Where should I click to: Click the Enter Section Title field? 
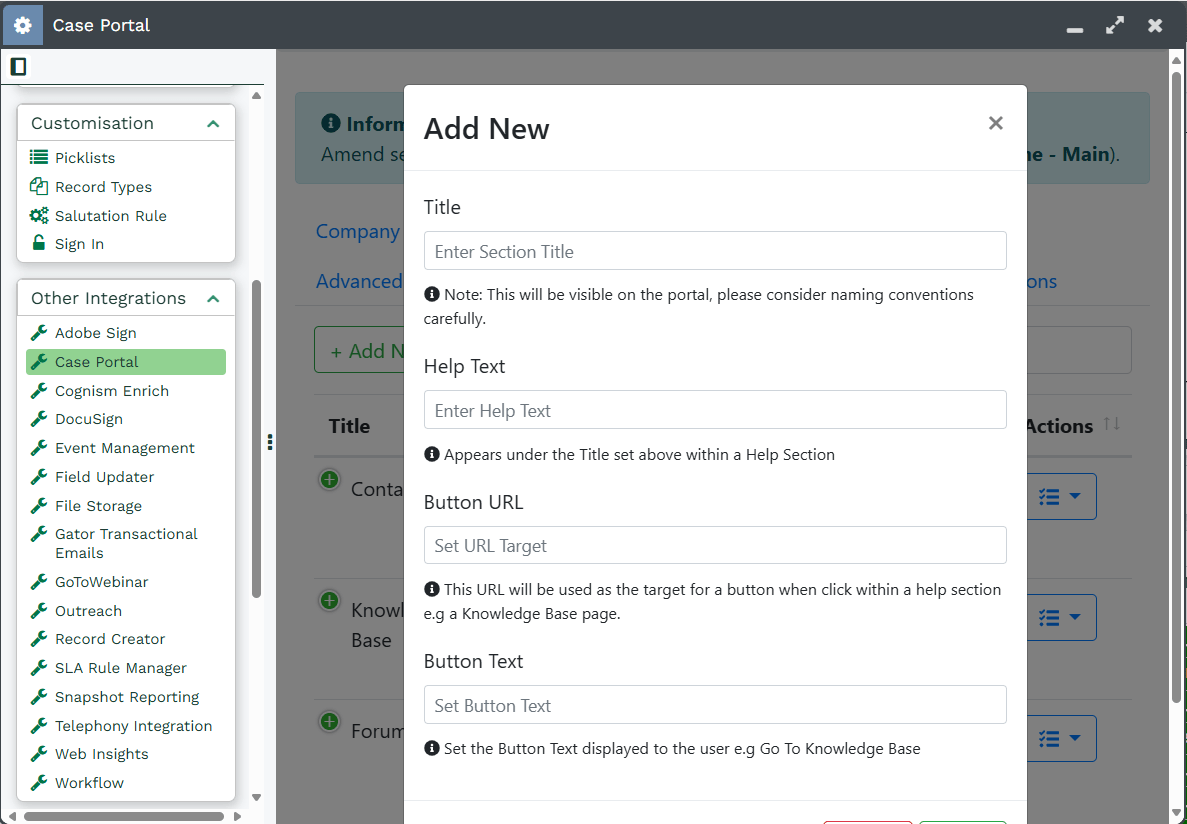[x=714, y=251]
